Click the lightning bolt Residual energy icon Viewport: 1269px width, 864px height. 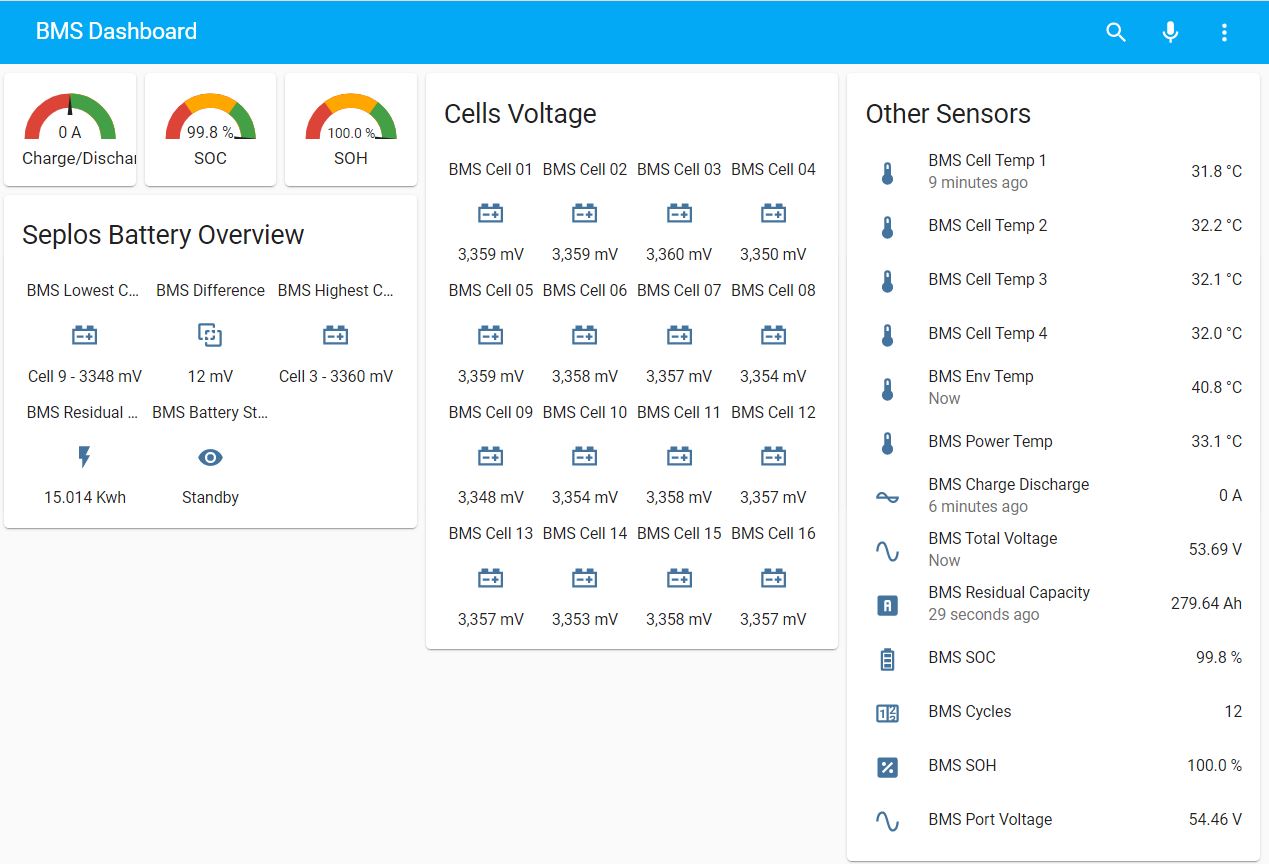pyautogui.click(x=84, y=457)
